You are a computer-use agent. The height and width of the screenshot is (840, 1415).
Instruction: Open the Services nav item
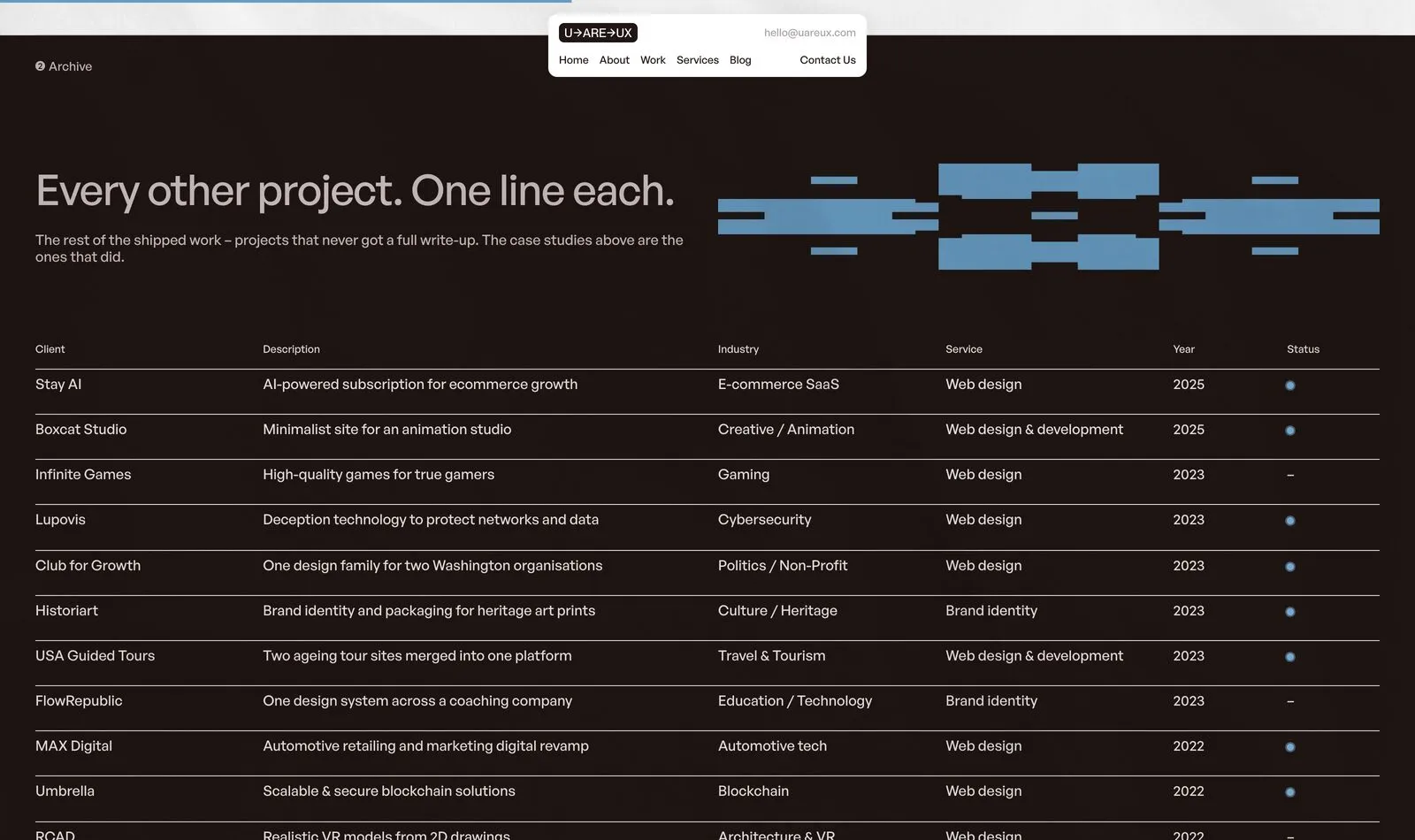tap(698, 60)
